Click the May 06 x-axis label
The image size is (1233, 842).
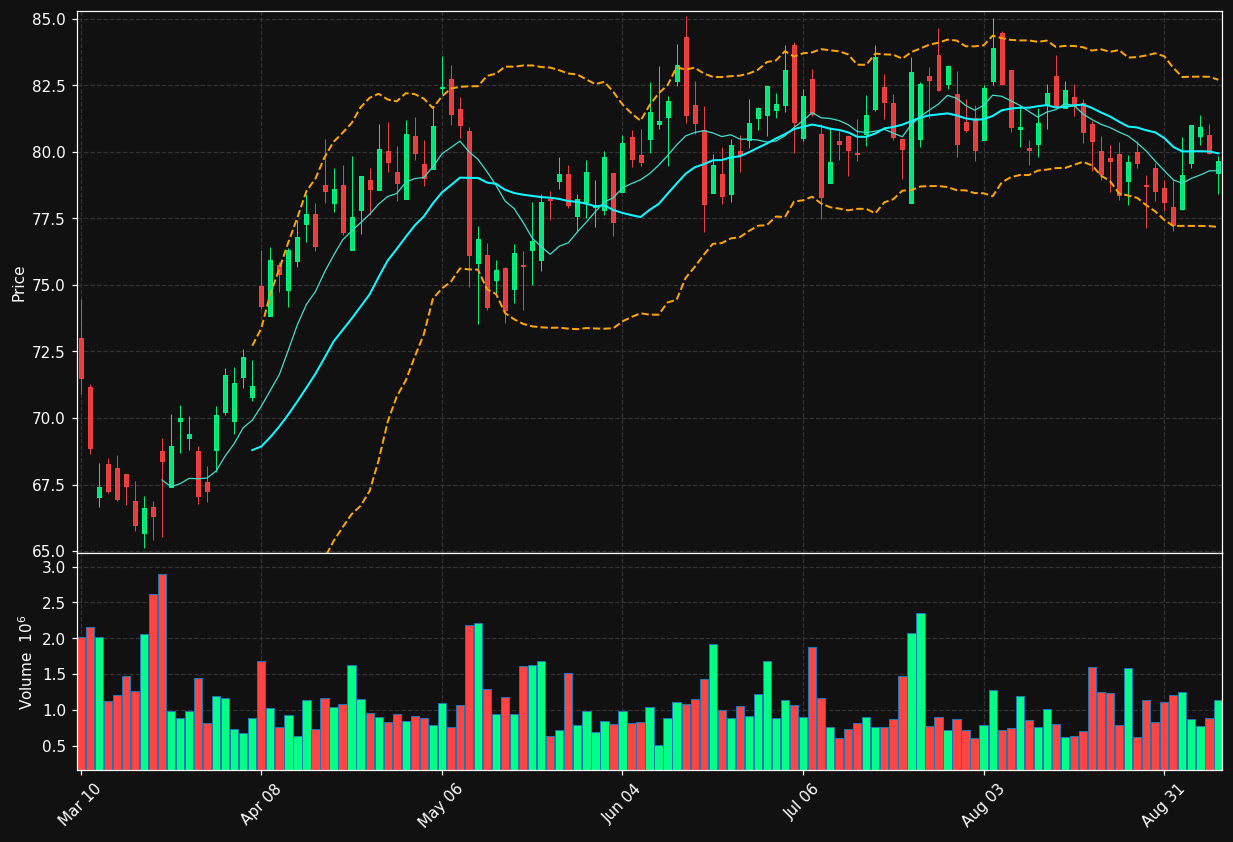coord(440,805)
